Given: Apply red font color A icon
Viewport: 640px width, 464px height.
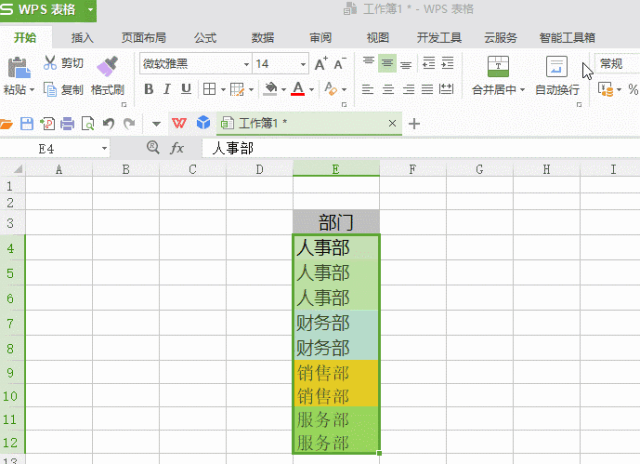Looking at the screenshot, I should click(298, 89).
